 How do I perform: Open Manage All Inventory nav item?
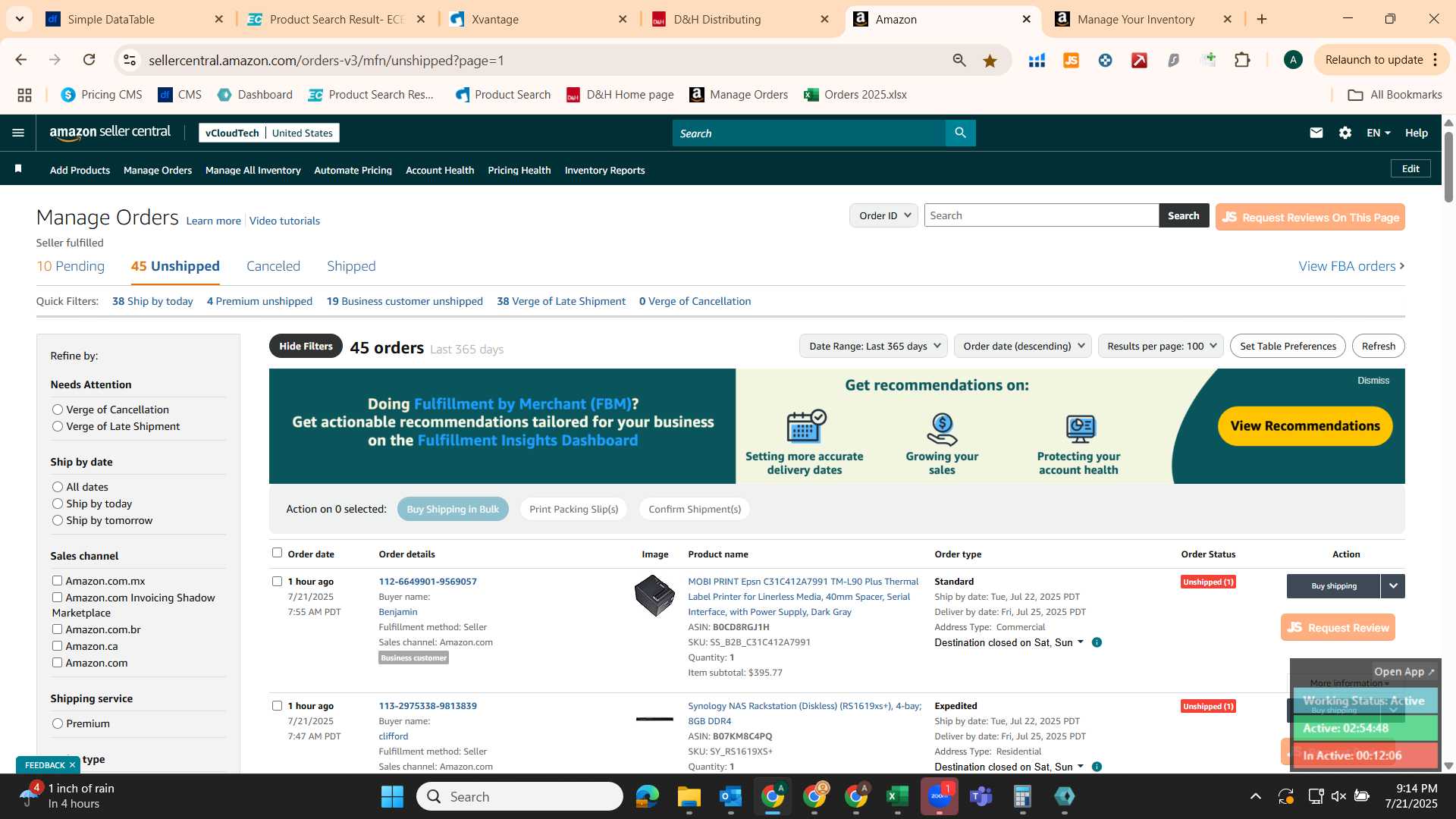tap(253, 170)
